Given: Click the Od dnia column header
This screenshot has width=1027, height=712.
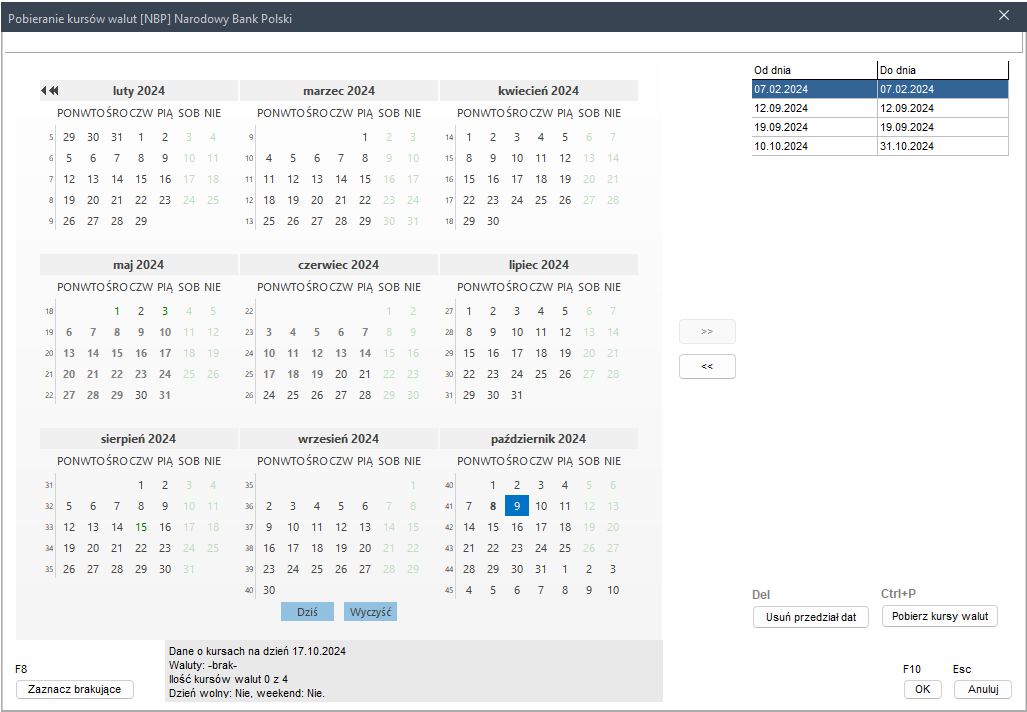Looking at the screenshot, I should click(814, 70).
